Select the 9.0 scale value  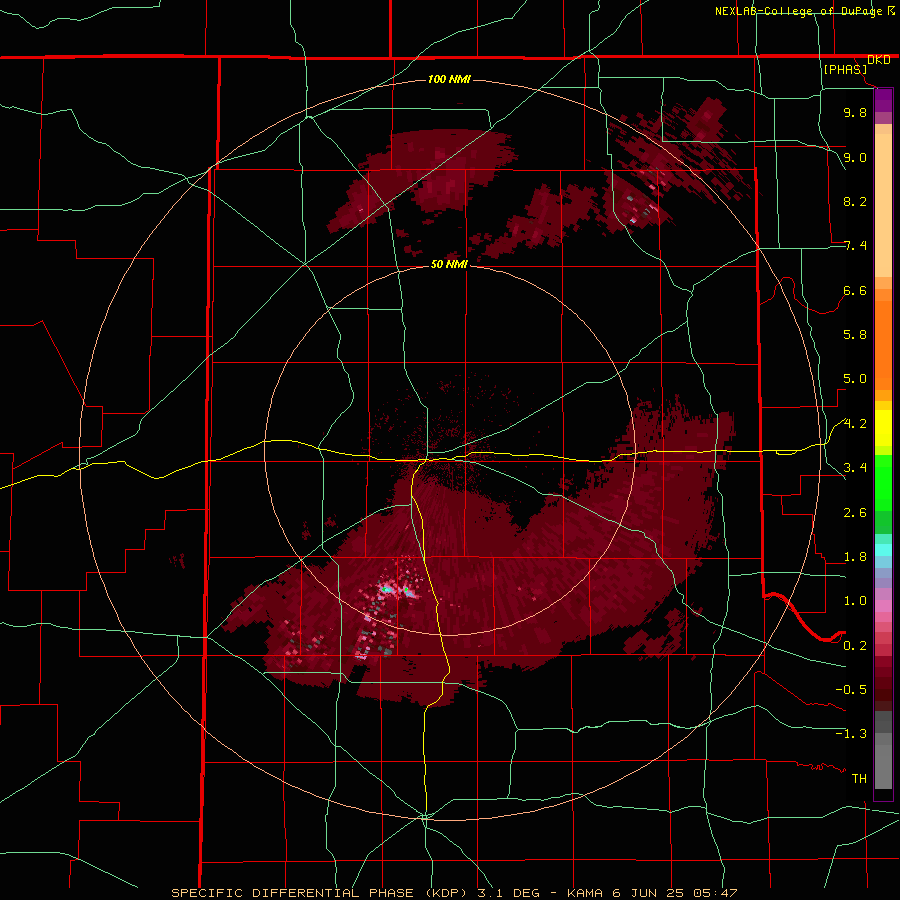click(855, 157)
